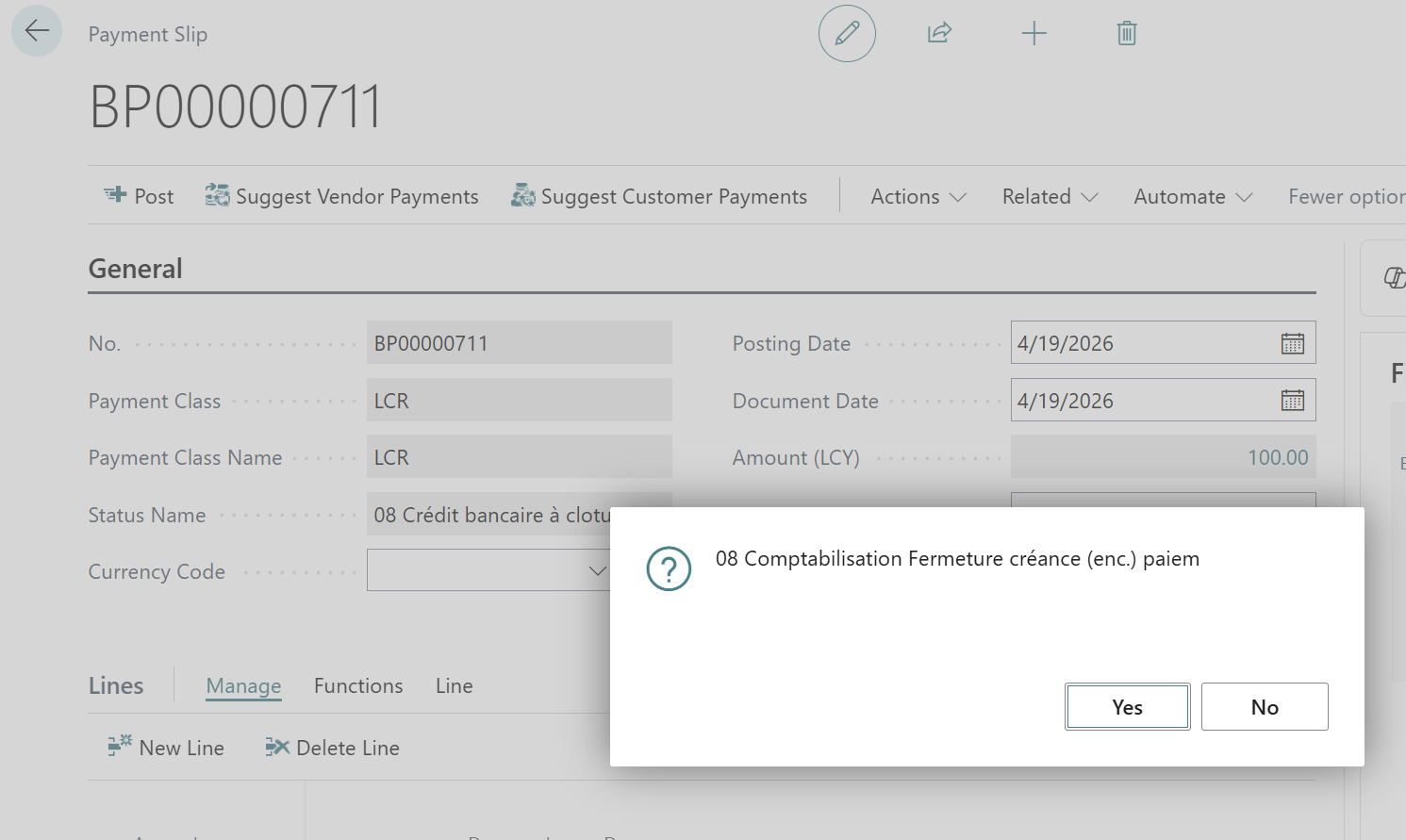Select Suggest Customer Payments
Screen dimensions: 1406x840
click(x=659, y=196)
